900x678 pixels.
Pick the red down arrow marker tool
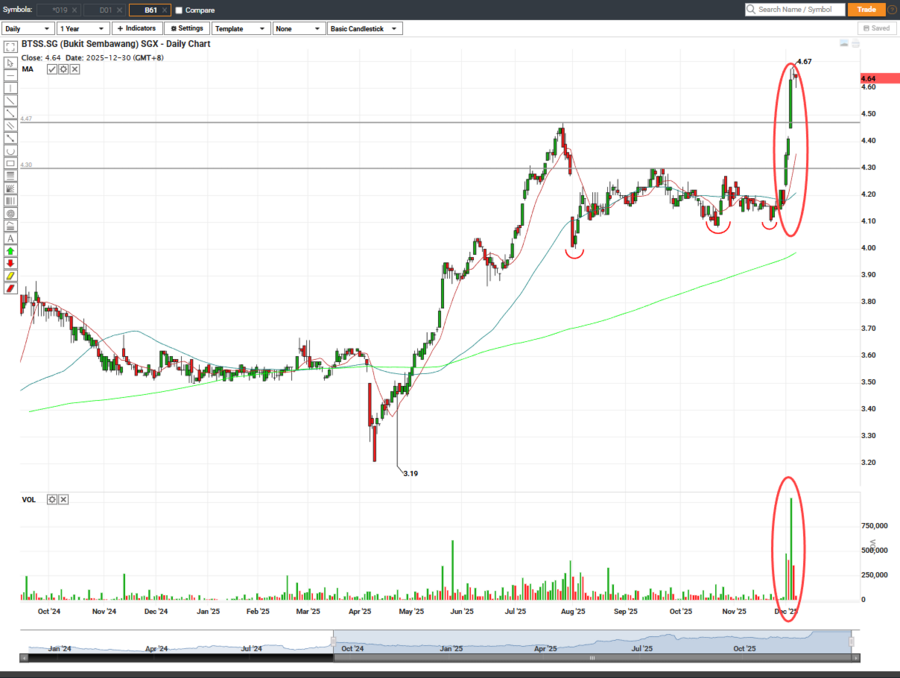(x=10, y=263)
